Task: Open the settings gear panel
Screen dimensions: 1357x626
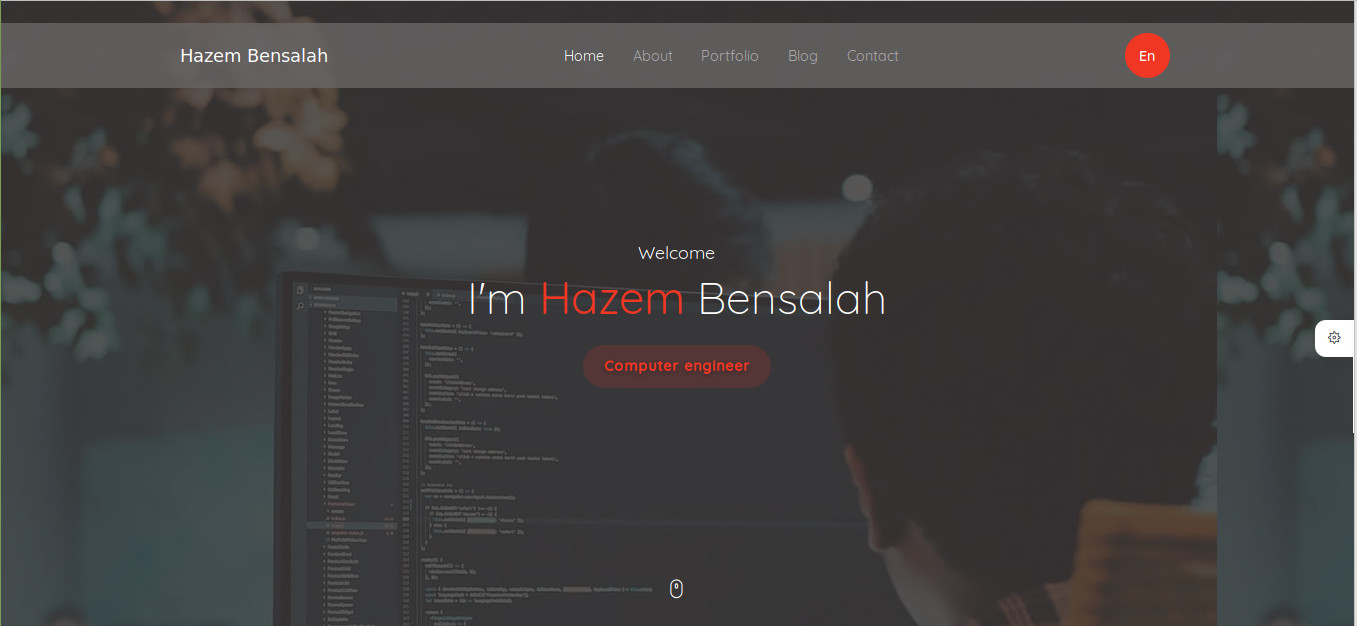Action: [x=1334, y=338]
